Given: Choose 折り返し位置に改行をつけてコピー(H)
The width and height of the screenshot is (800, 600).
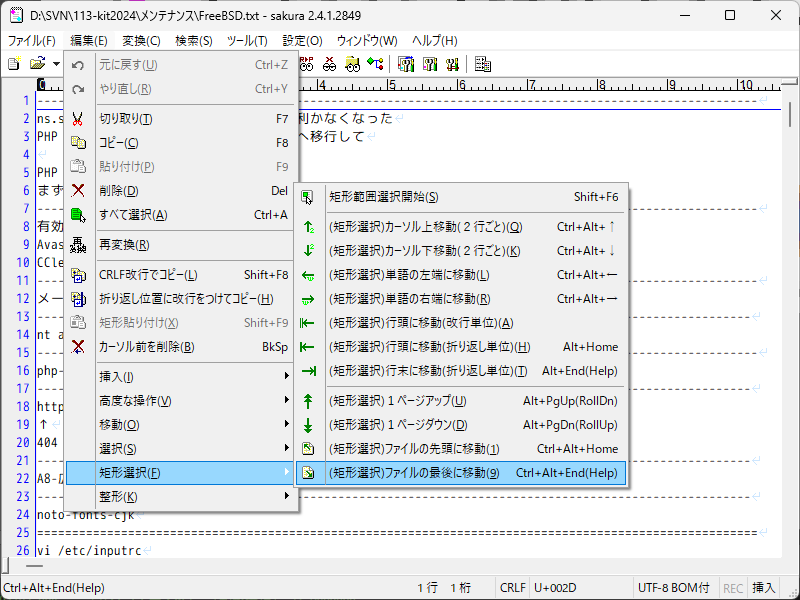Looking at the screenshot, I should [x=182, y=299].
